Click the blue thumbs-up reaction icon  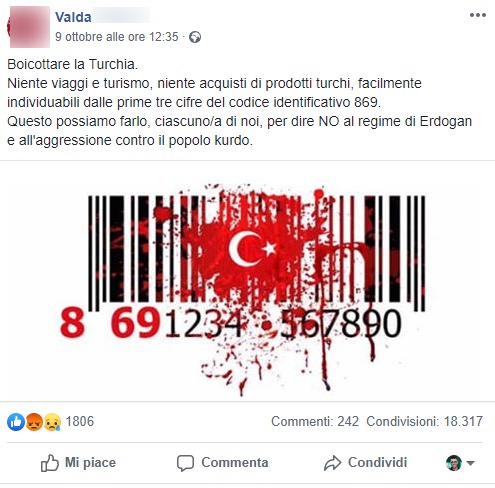coord(16,422)
